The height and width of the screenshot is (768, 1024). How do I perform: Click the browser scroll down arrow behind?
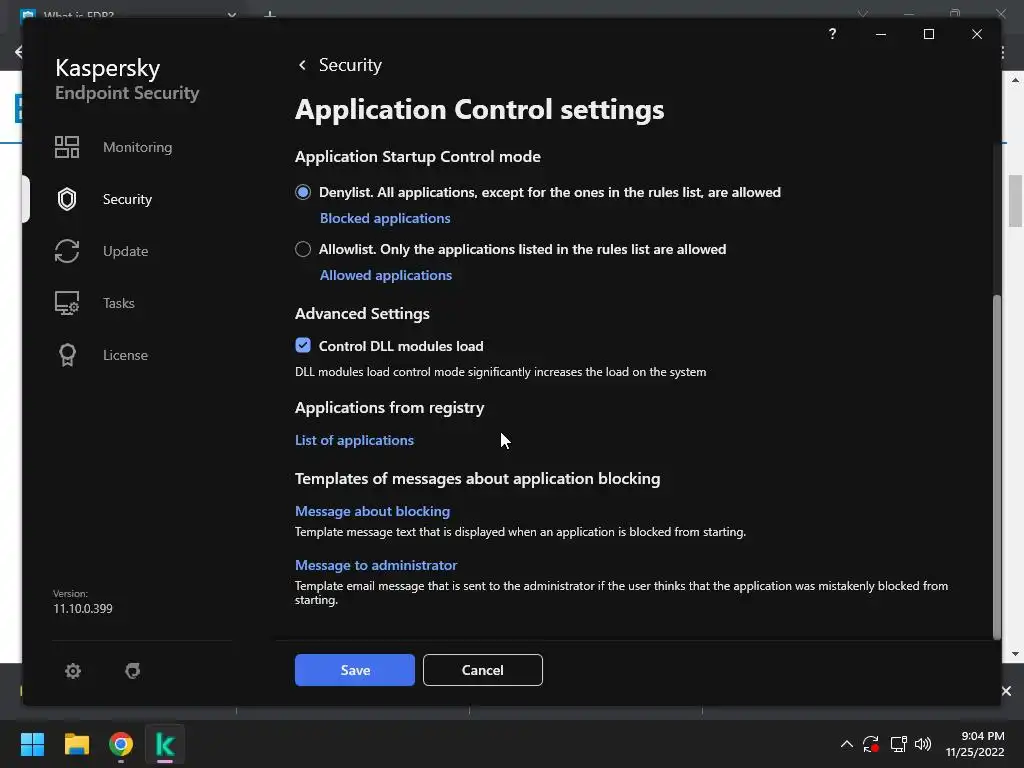click(1015, 654)
